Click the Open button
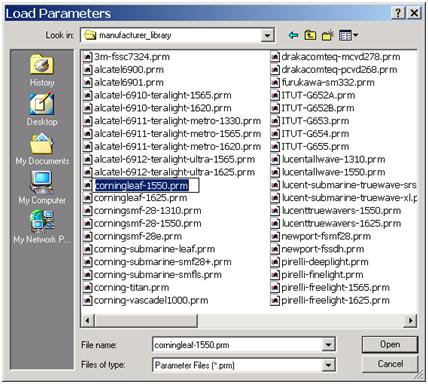This screenshot has width=428, height=384. pyautogui.click(x=390, y=344)
